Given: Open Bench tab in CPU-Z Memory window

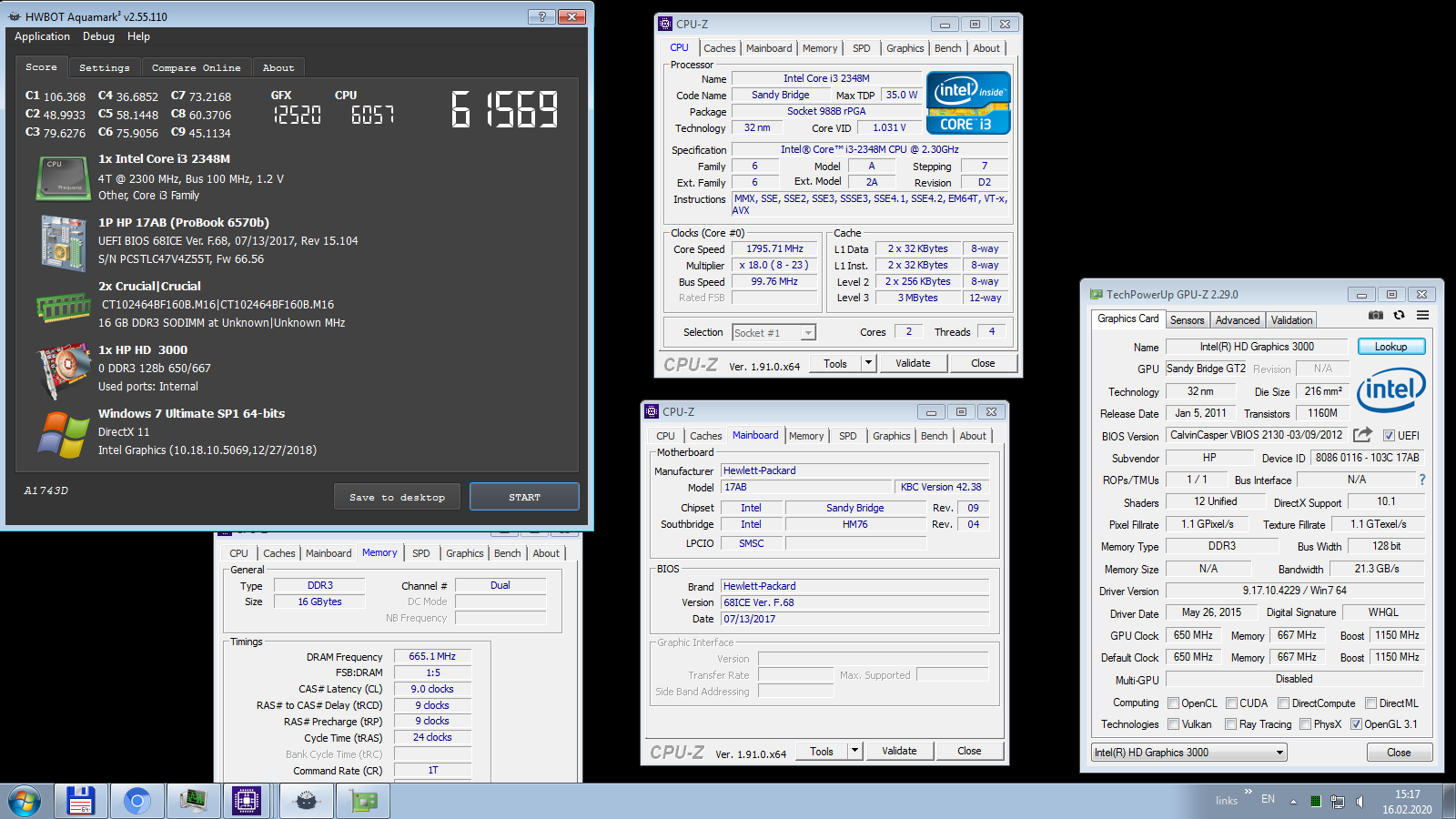Looking at the screenshot, I should (x=508, y=553).
